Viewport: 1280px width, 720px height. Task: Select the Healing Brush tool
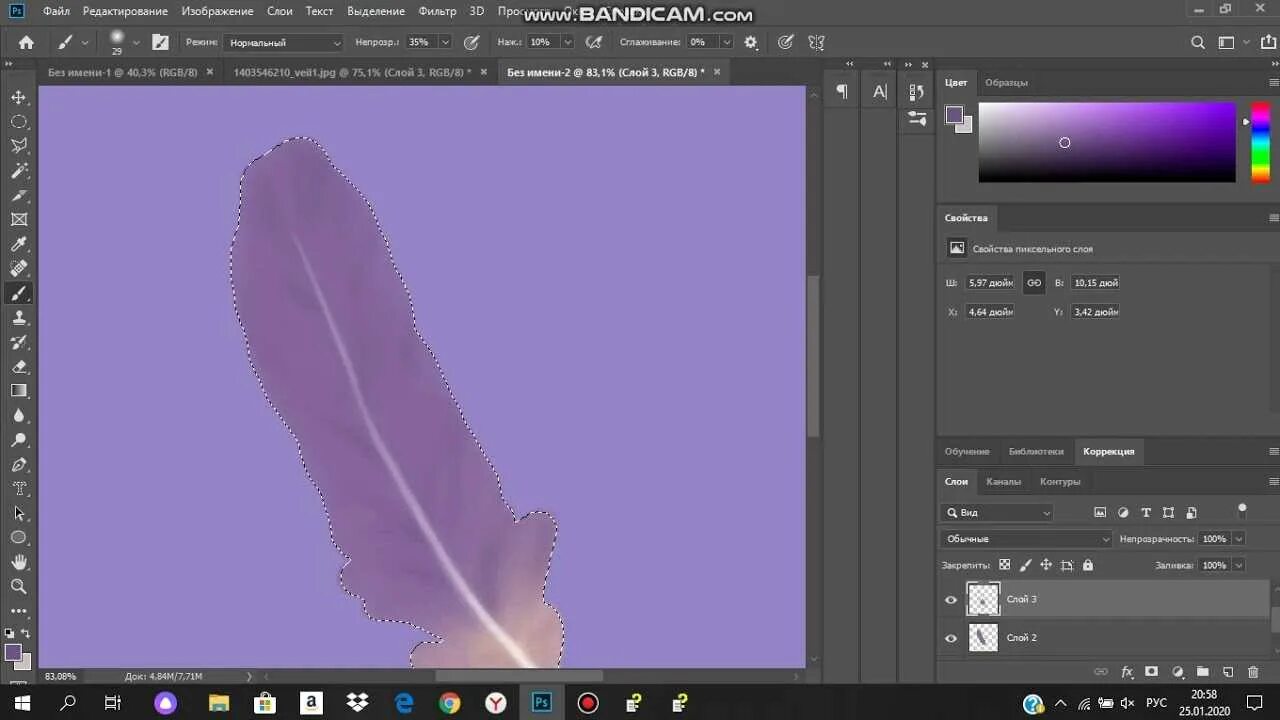point(19,269)
